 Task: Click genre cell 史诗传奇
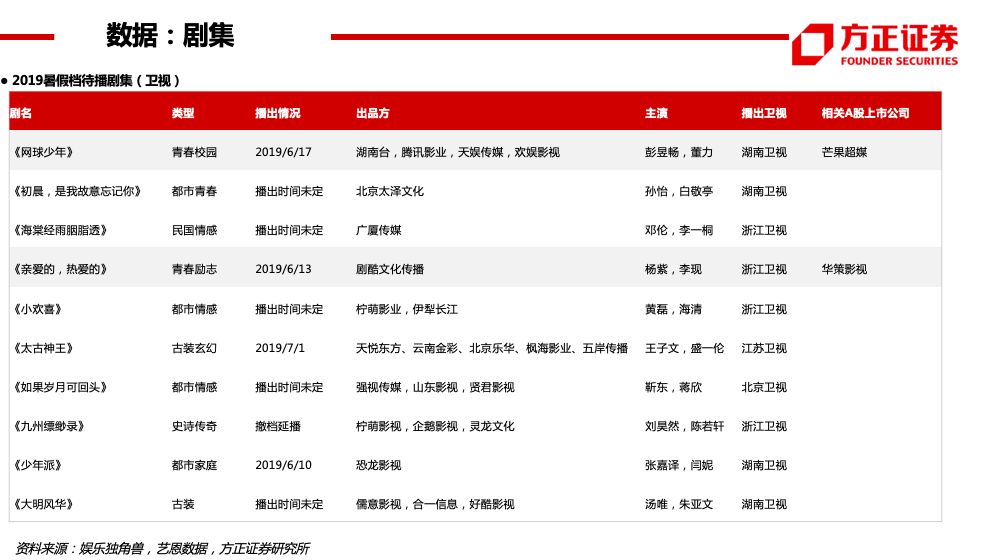[194, 426]
